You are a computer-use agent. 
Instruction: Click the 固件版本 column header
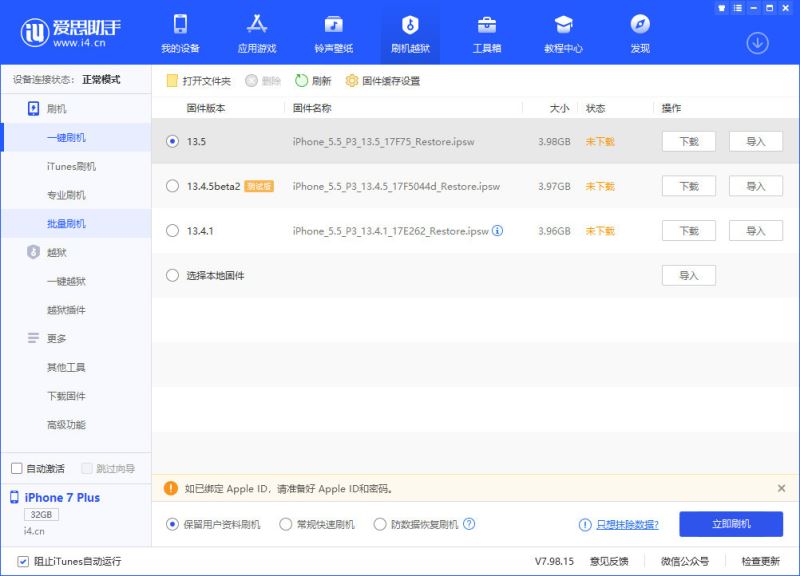tap(206, 108)
